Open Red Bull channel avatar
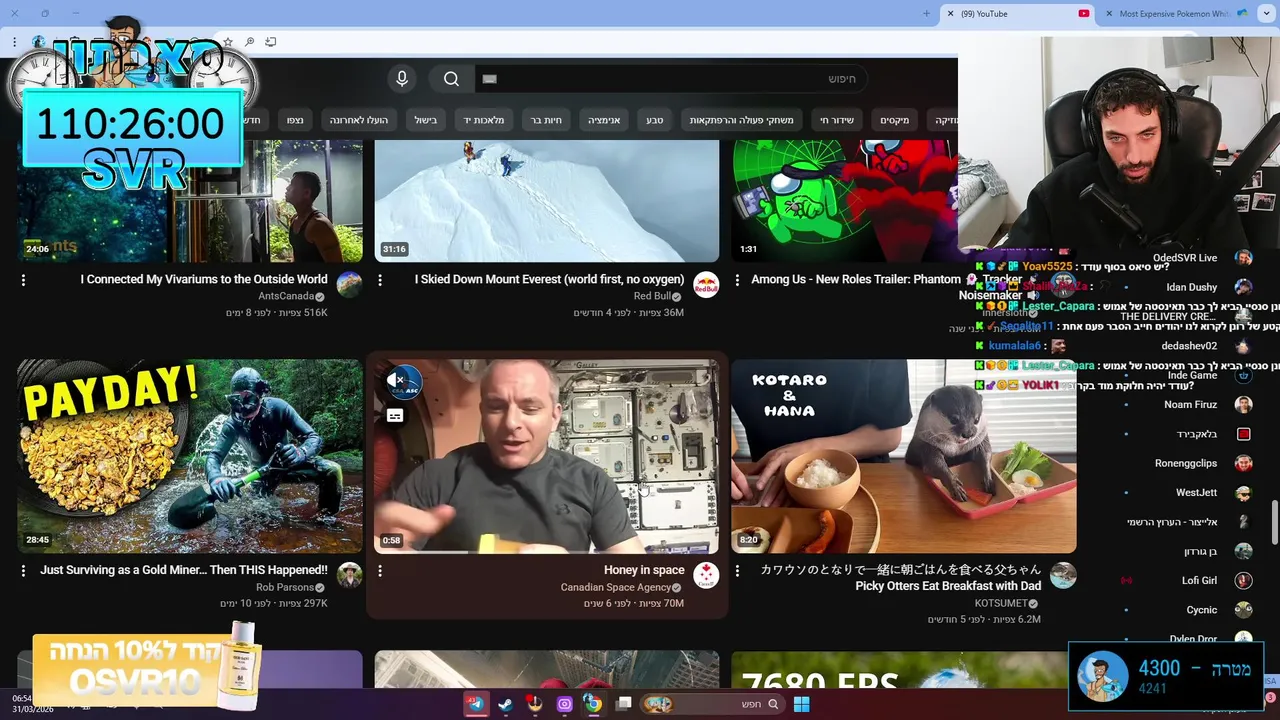The image size is (1280, 720). [x=706, y=284]
